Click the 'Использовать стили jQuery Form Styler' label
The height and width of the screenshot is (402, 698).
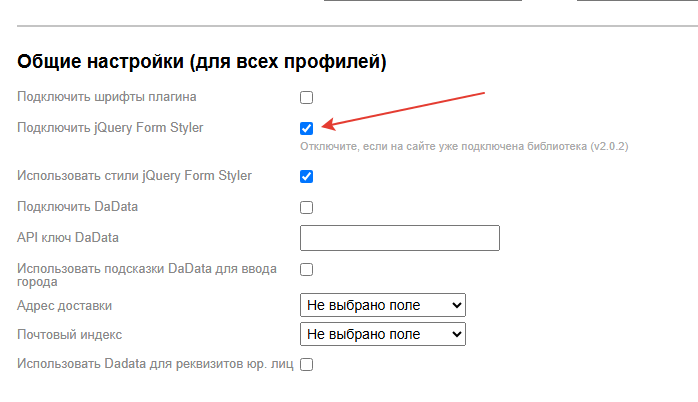134,176
